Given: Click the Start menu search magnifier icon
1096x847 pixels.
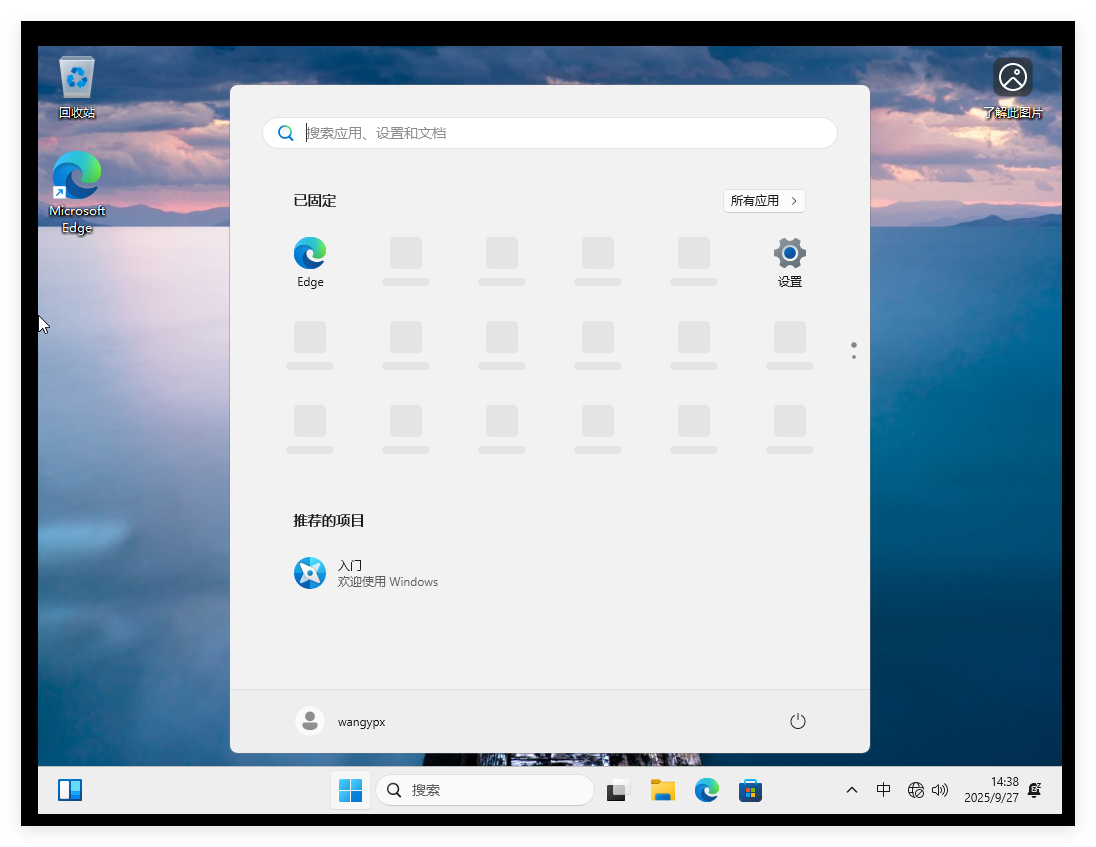Looking at the screenshot, I should pos(285,133).
